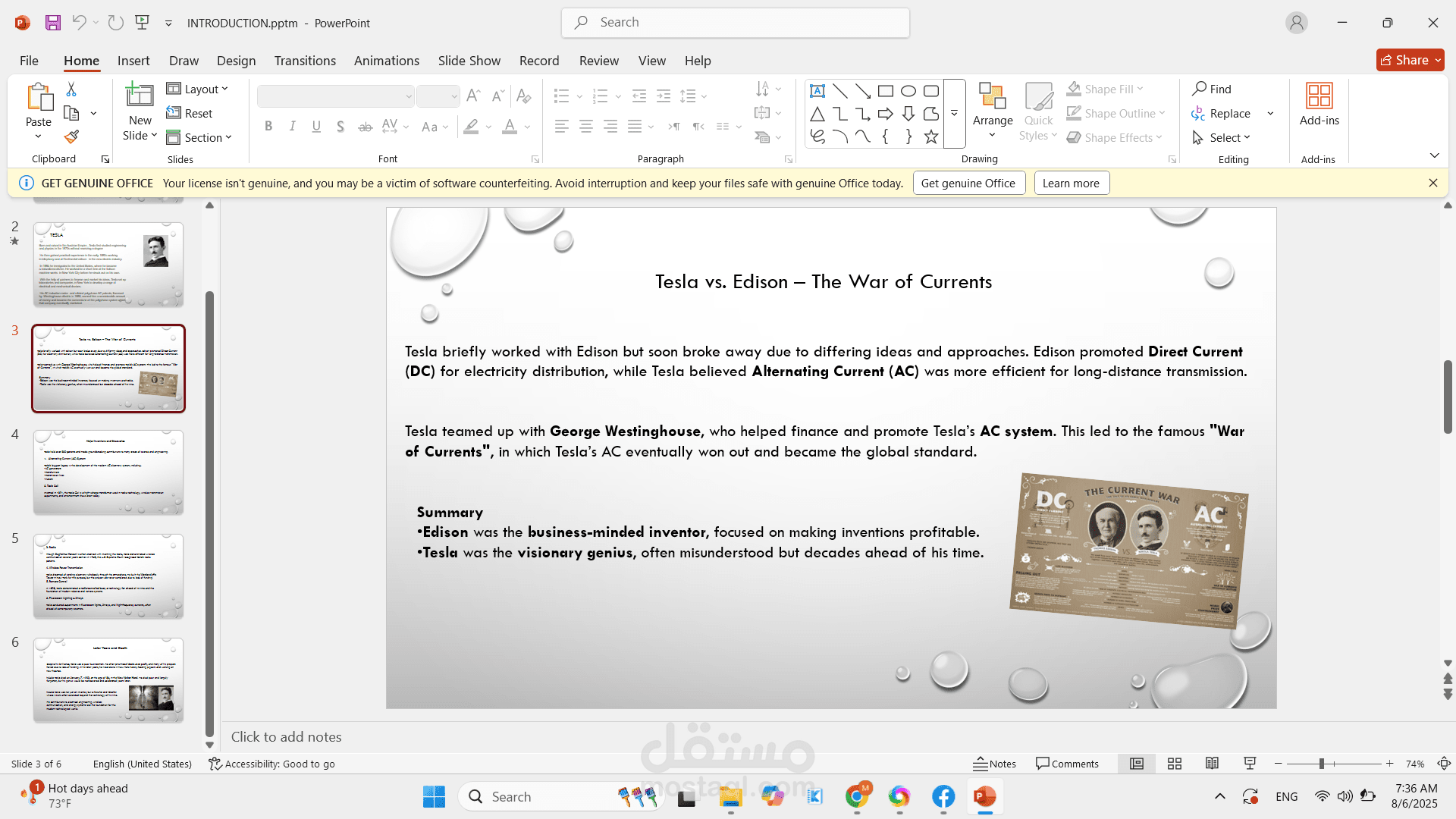Click the Undo arrow icon

coord(79,23)
